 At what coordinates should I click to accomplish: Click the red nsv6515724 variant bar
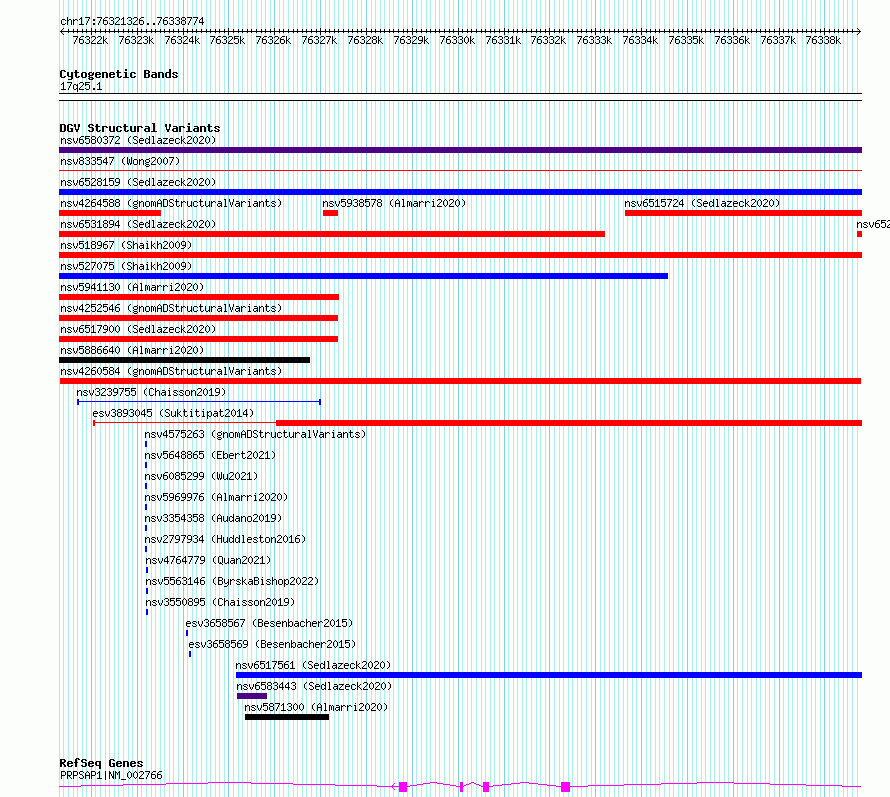tap(744, 213)
